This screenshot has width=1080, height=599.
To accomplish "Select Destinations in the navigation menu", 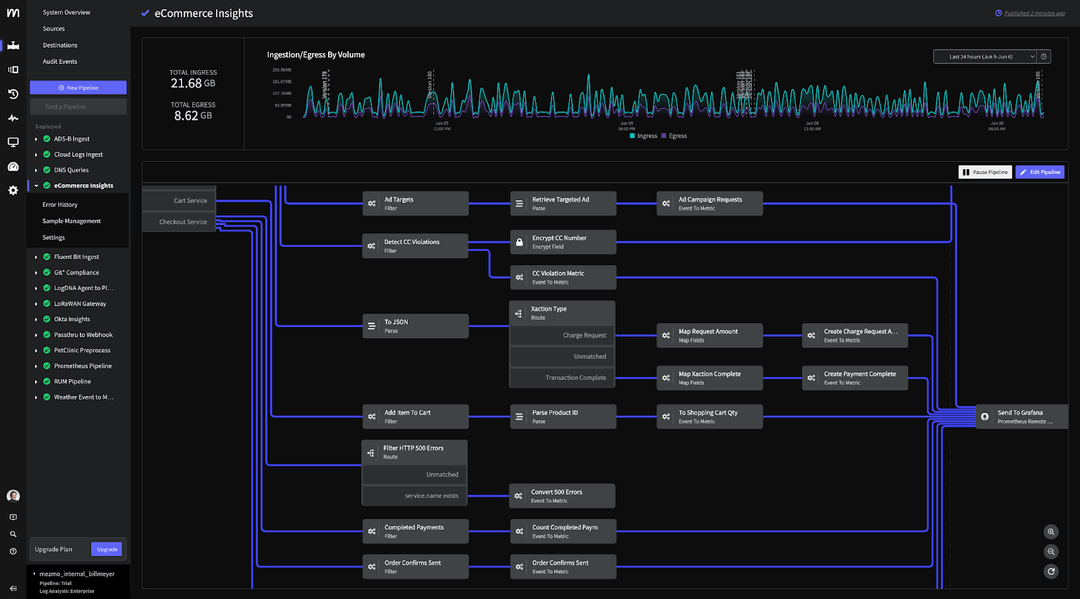I will tap(59, 45).
